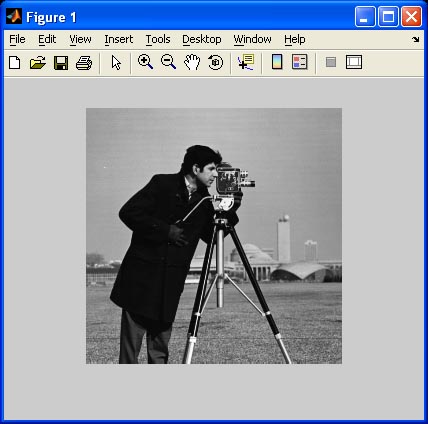Image resolution: width=428 pixels, height=424 pixels.
Task: Select the Pan hand tool
Action: [x=192, y=62]
